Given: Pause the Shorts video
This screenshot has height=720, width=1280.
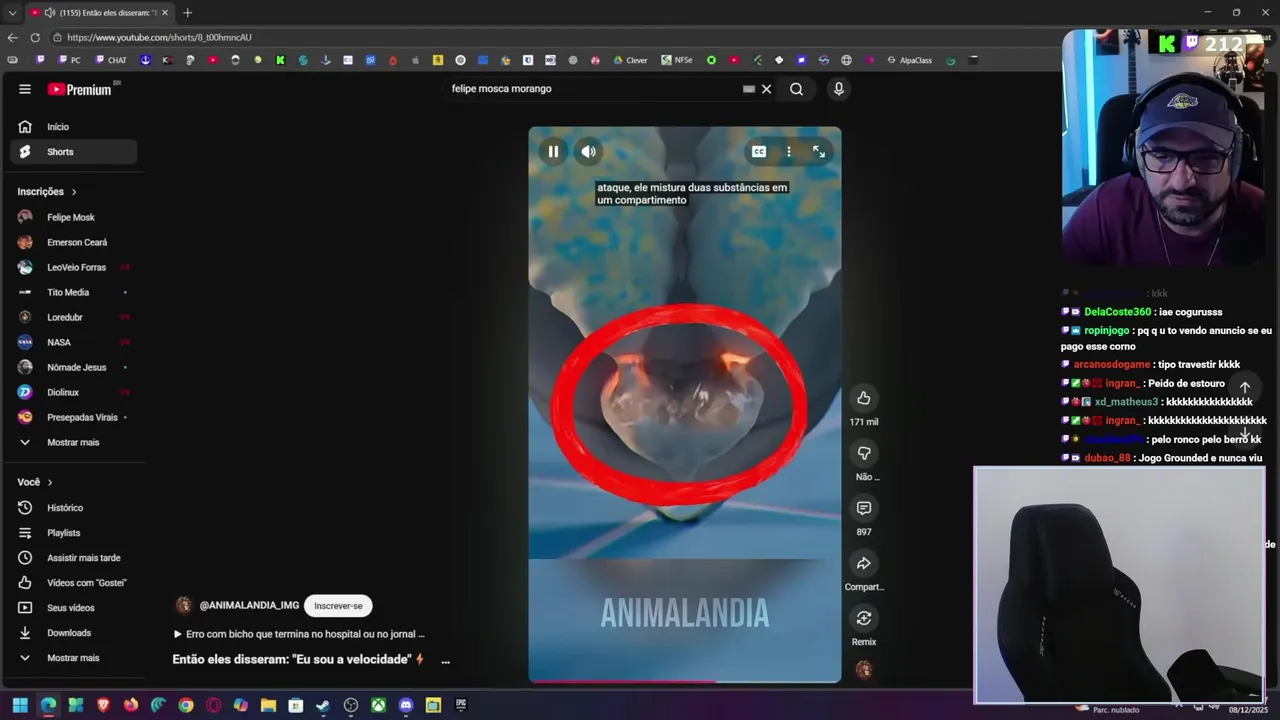Looking at the screenshot, I should [x=553, y=152].
